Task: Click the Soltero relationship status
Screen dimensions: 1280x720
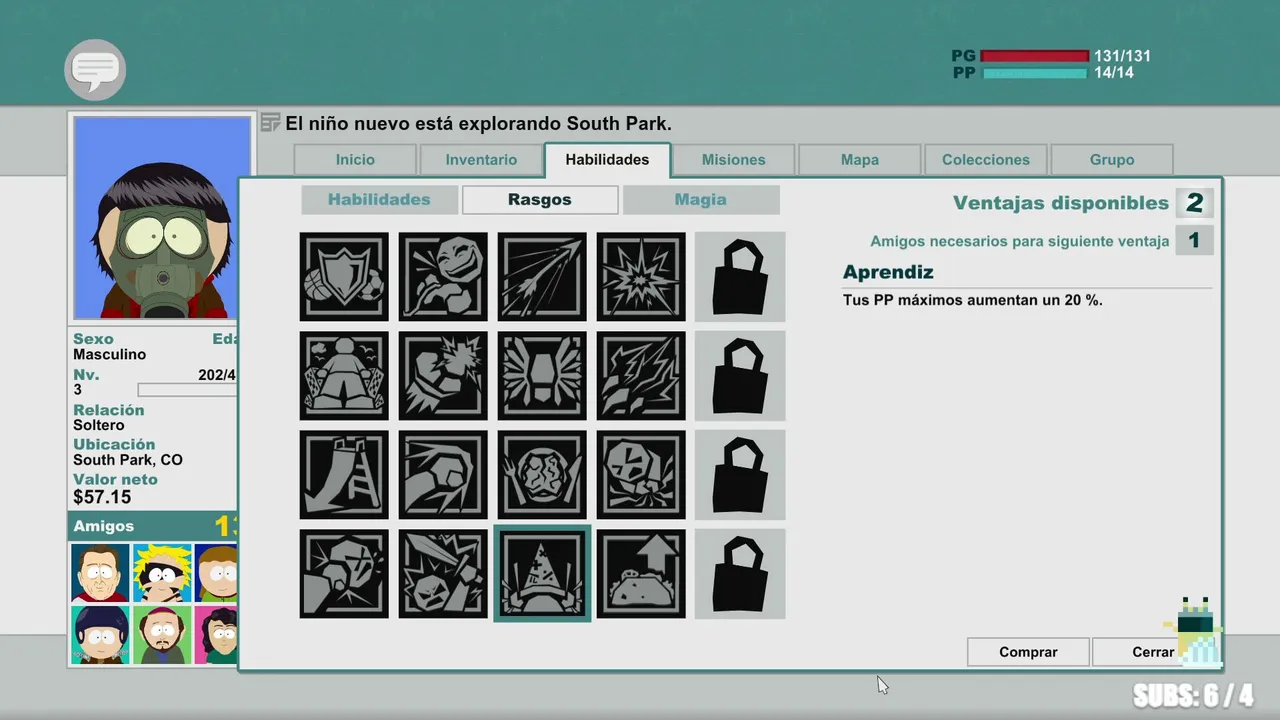Action: click(x=101, y=425)
